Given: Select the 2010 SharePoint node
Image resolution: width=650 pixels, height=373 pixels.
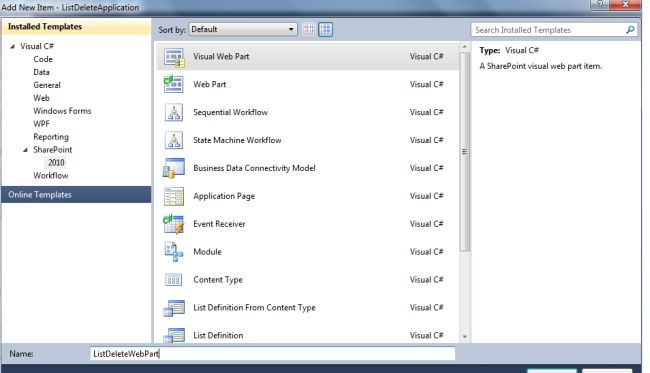Looking at the screenshot, I should tap(56, 162).
